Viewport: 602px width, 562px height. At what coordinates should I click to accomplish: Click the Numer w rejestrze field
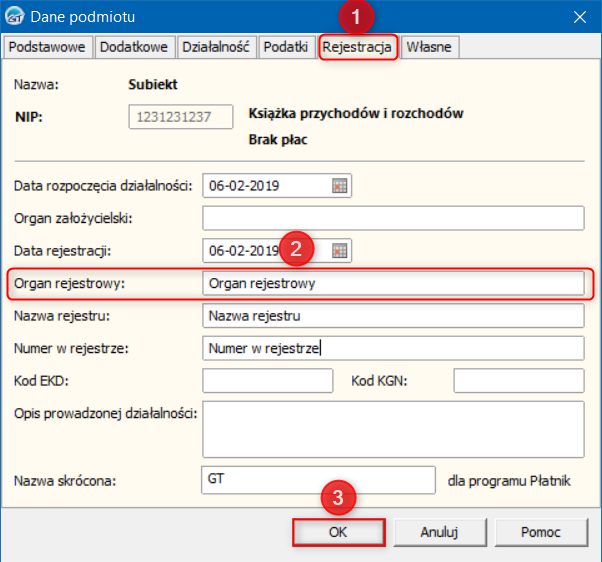pyautogui.click(x=394, y=348)
